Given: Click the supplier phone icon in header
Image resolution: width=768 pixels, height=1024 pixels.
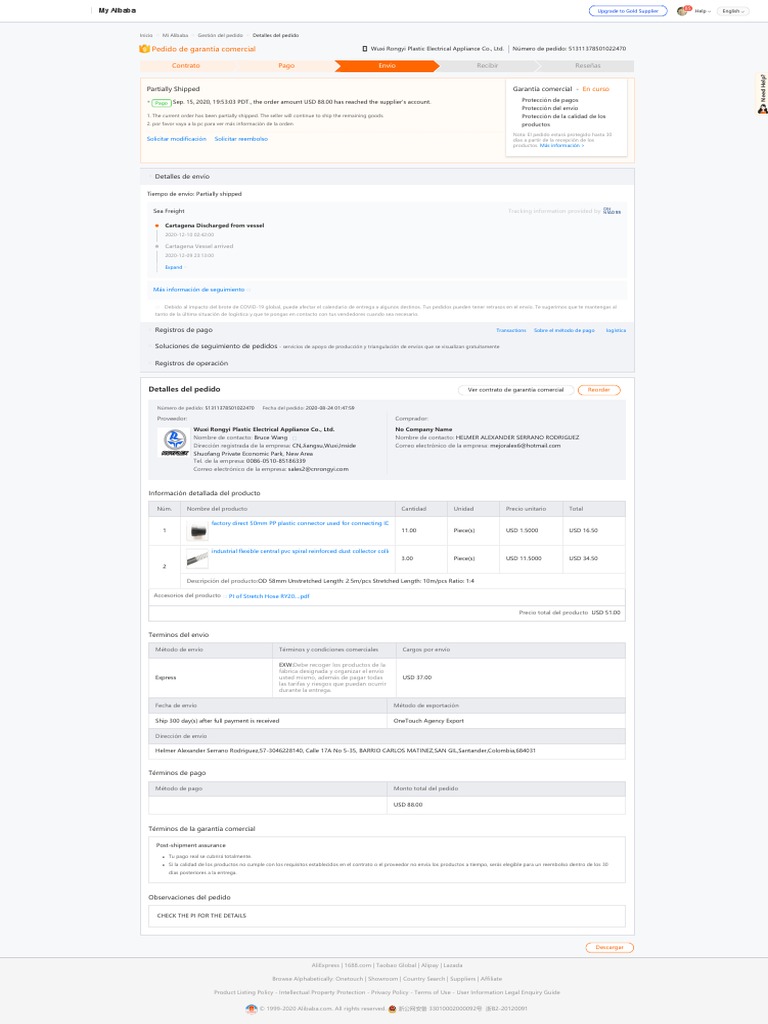Looking at the screenshot, I should click(364, 48).
